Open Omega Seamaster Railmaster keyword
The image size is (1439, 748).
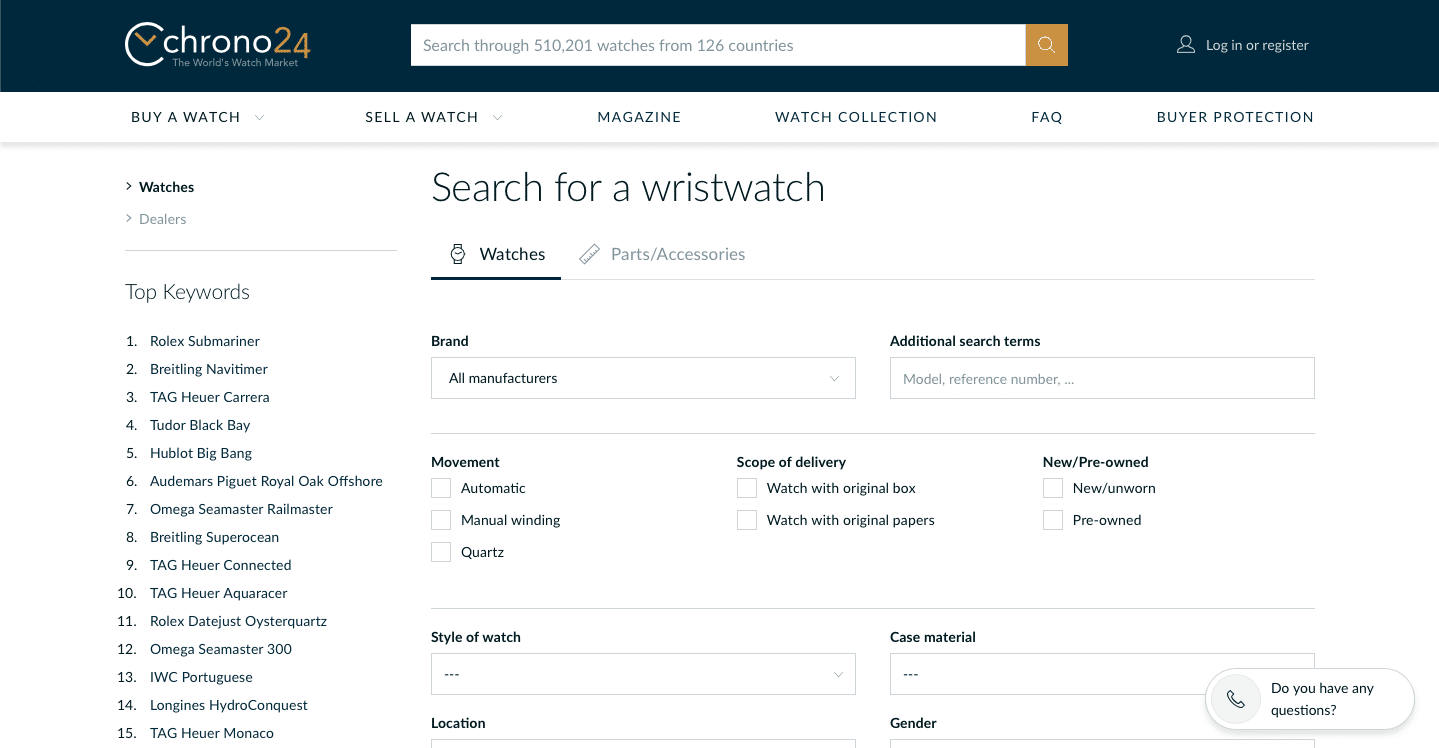(x=241, y=509)
